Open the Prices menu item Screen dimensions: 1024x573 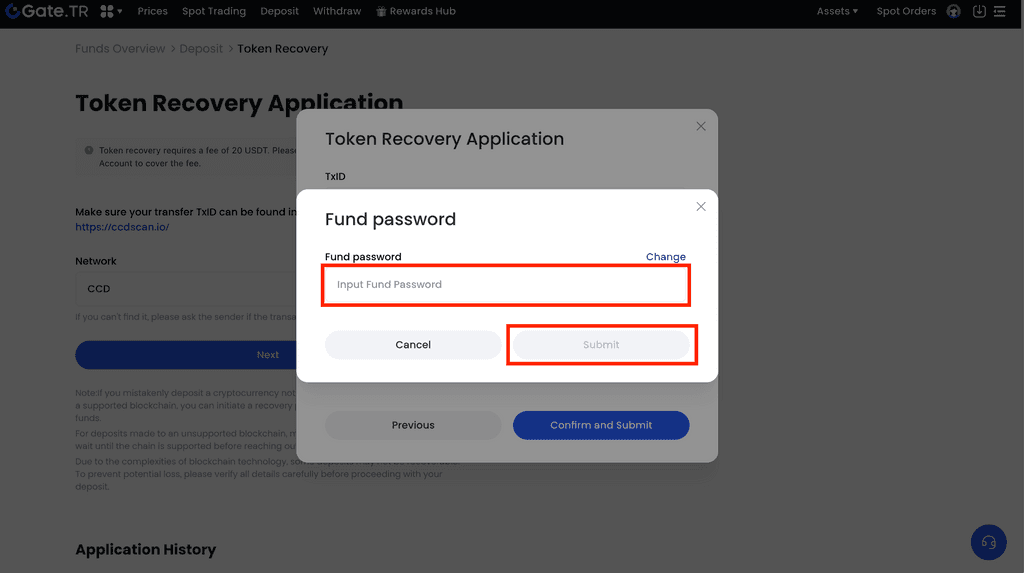tap(152, 11)
